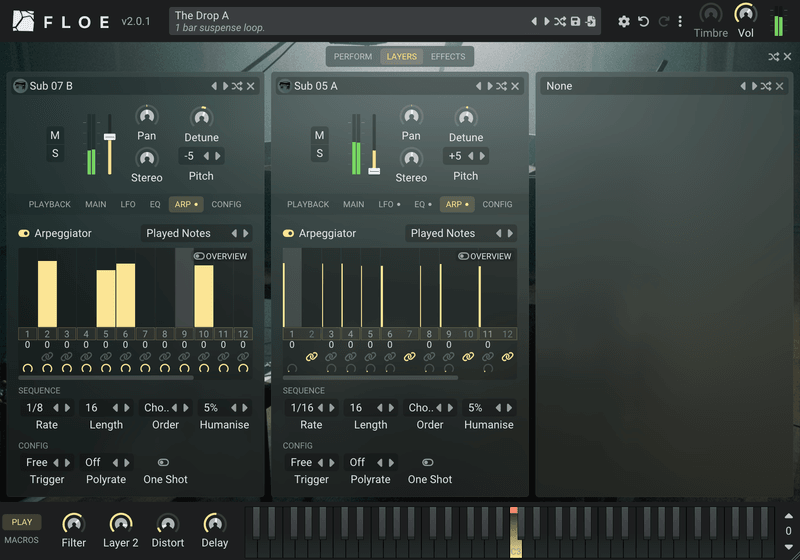Click the undo arrow icon

coord(643,21)
